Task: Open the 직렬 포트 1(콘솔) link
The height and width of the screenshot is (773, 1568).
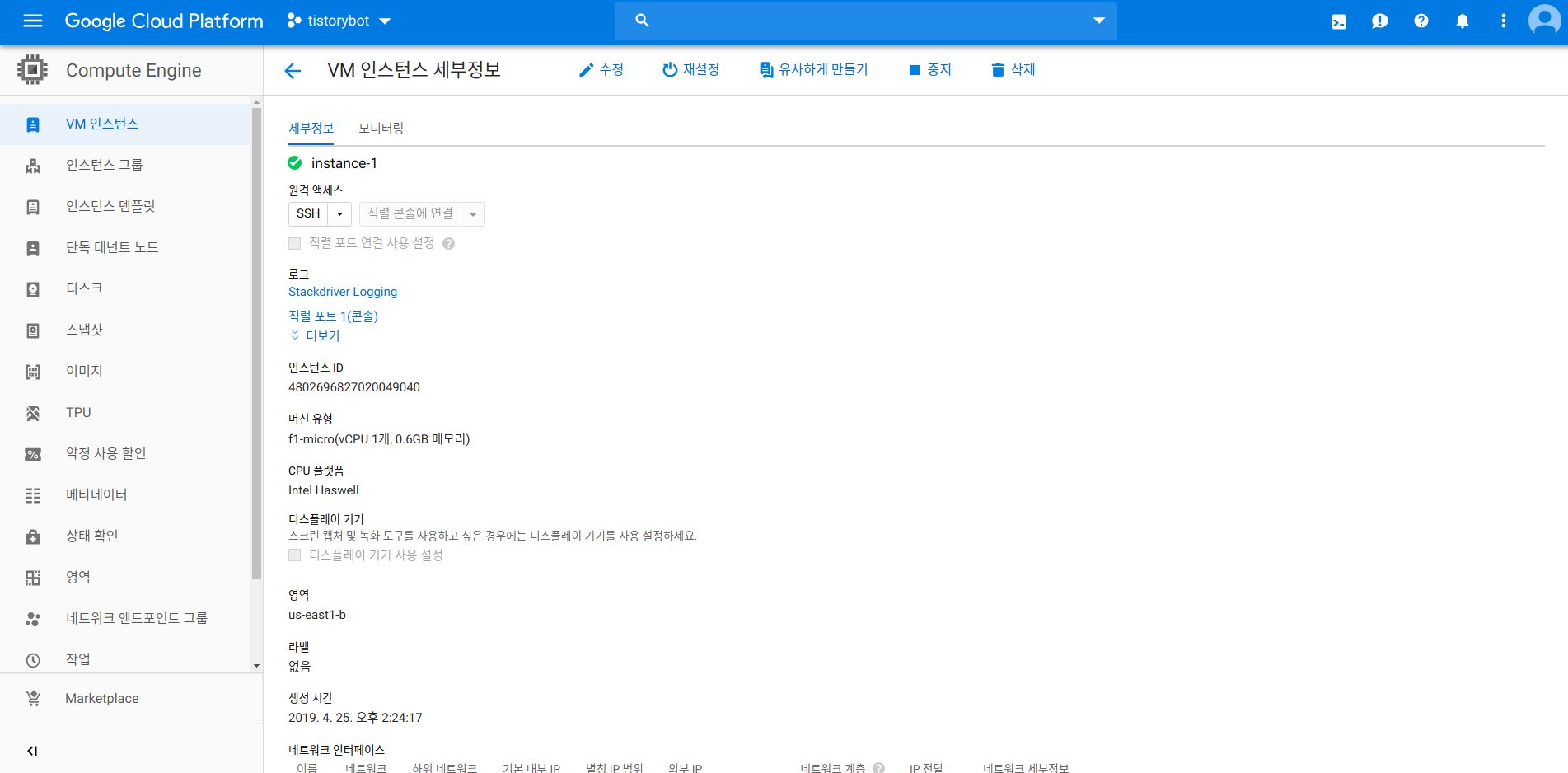Action: tap(333, 316)
